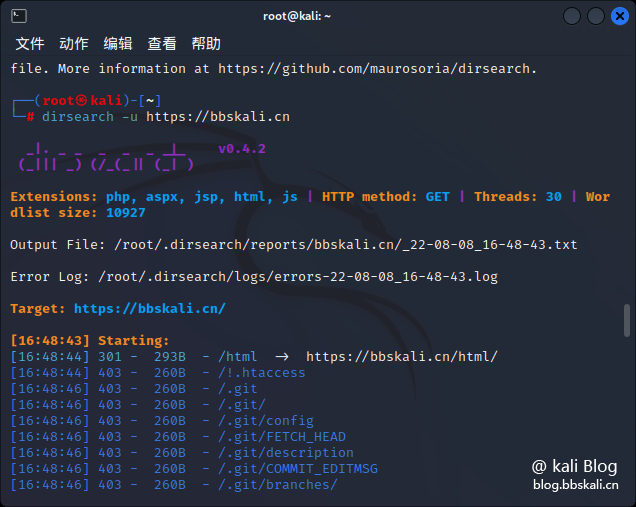
Task: Click the /.git/COMMIT_EDITMSG result entry
Action: [298, 468]
